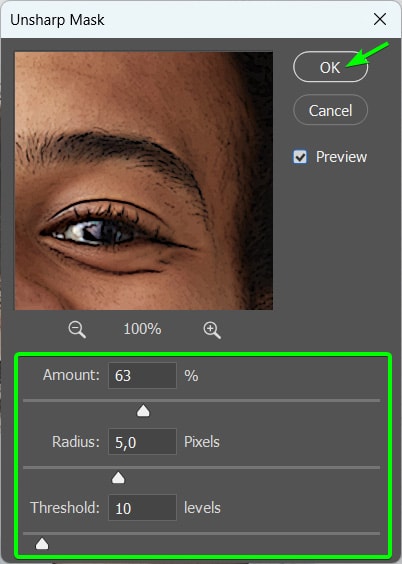402x564 pixels.
Task: Click the Amount percentage input field
Action: click(142, 376)
